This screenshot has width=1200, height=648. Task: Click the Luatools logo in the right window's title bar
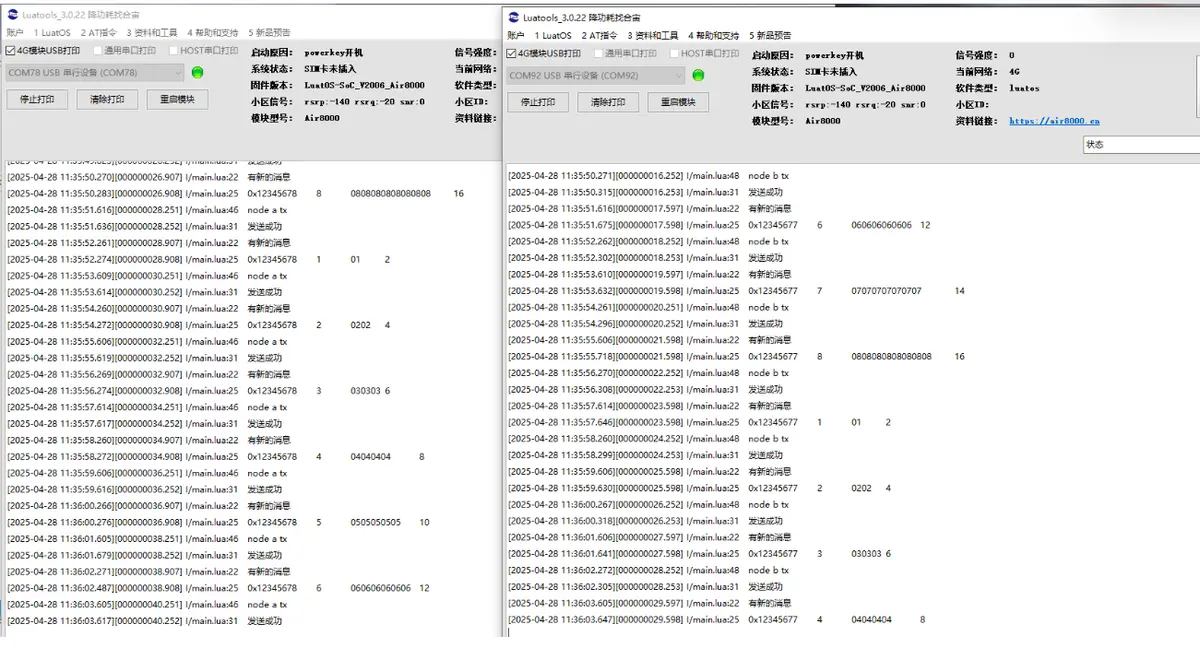coord(513,18)
